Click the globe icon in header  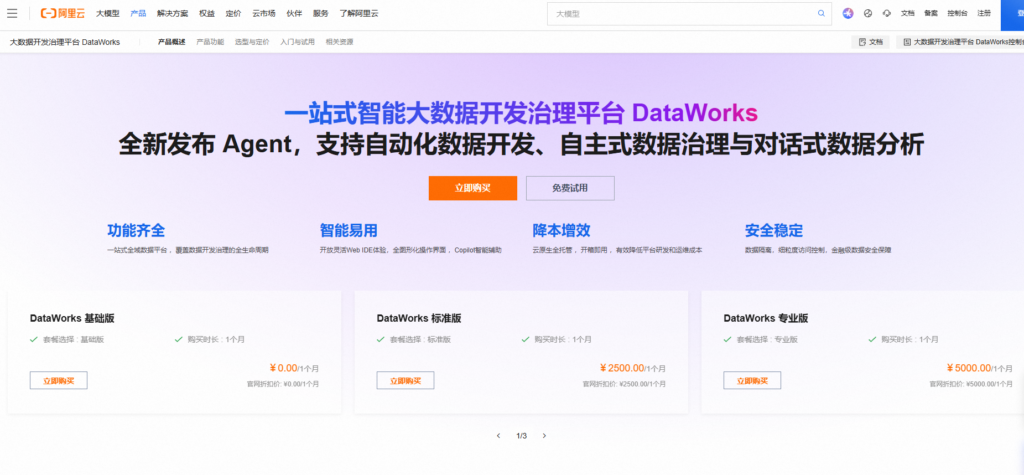click(x=868, y=13)
